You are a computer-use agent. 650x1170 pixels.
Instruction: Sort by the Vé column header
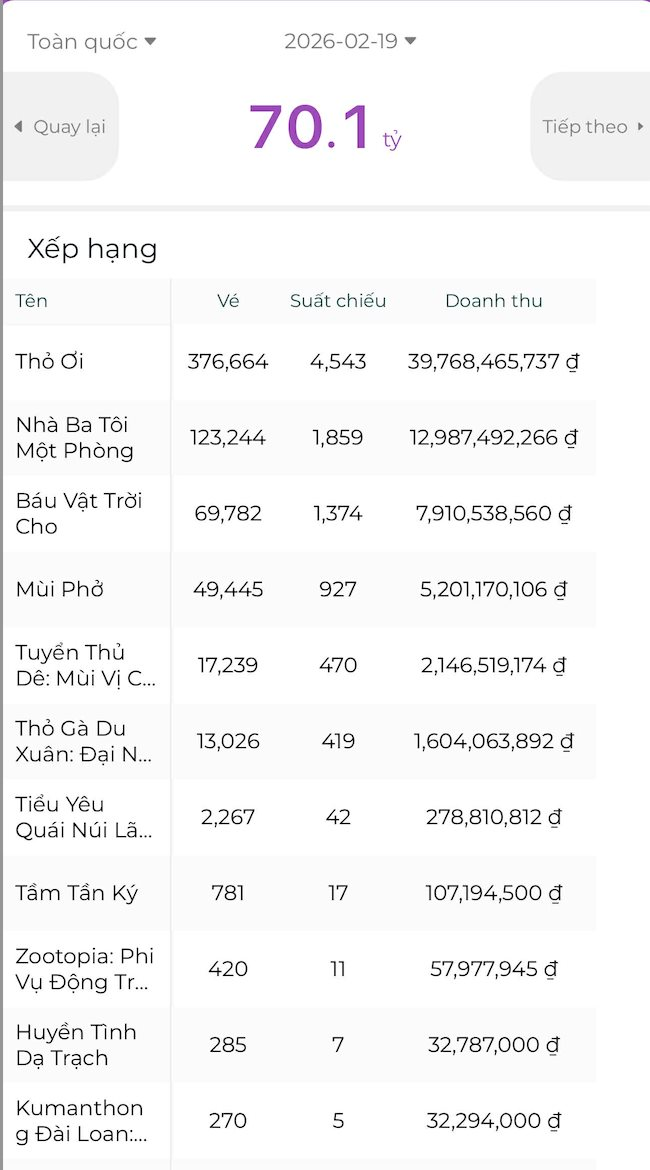pos(228,301)
